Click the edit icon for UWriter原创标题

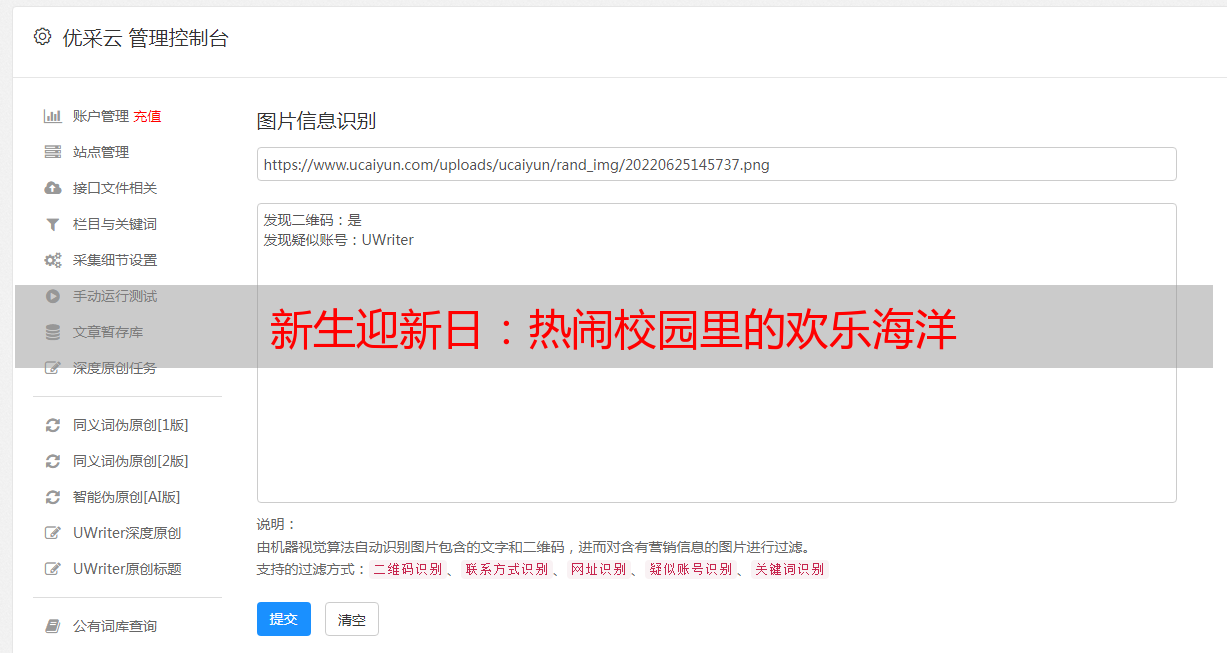[53, 569]
